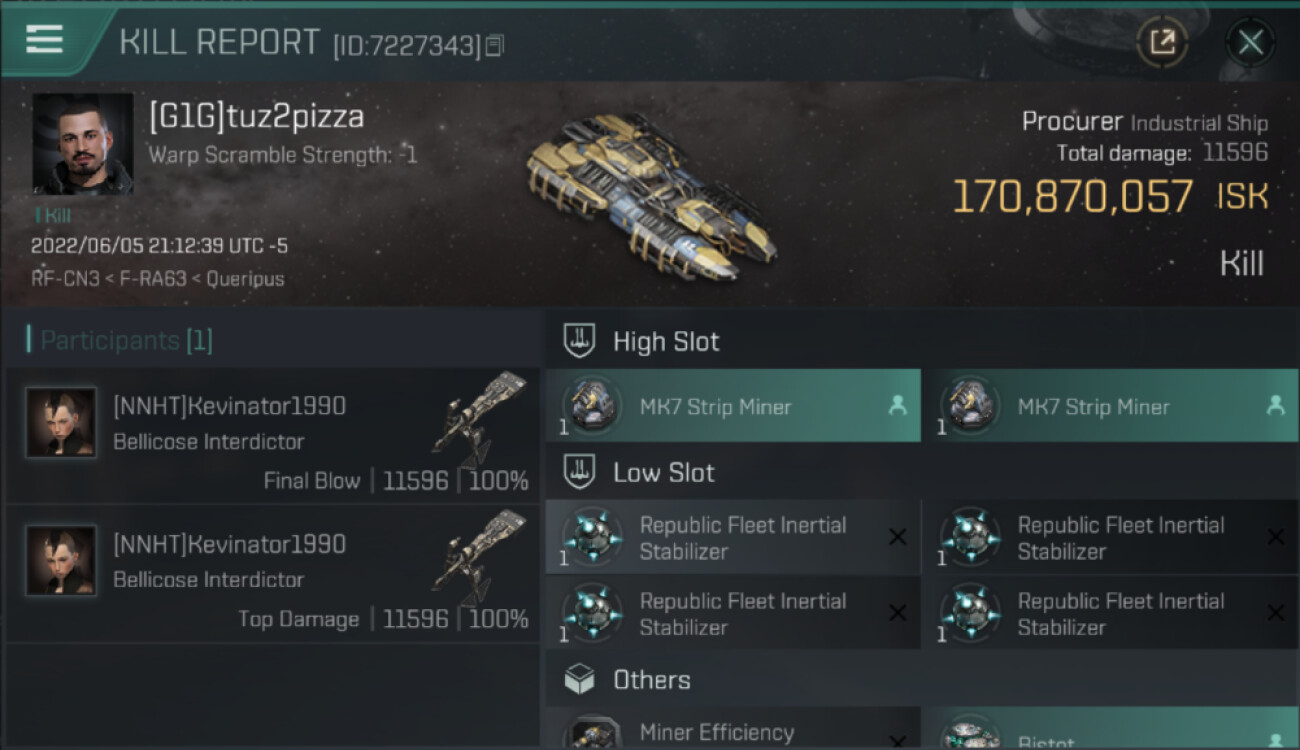The image size is (1300, 750).
Task: Click the victim pilot portrait
Action: click(x=82, y=144)
